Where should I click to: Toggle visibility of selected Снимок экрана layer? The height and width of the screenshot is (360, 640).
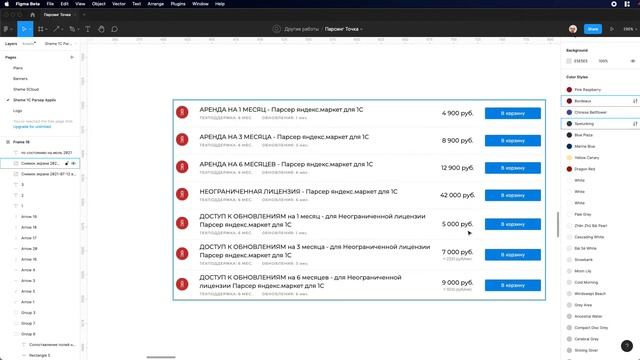(73, 163)
